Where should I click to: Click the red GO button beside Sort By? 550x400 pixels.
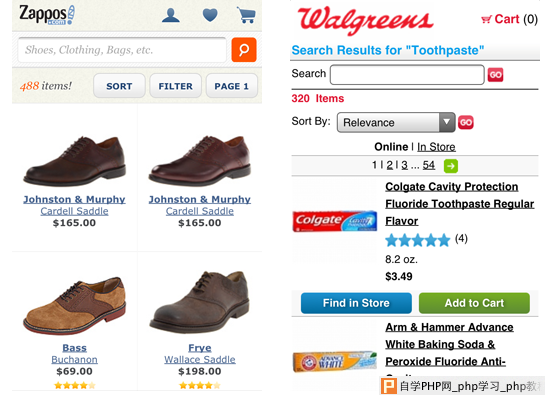click(x=465, y=122)
